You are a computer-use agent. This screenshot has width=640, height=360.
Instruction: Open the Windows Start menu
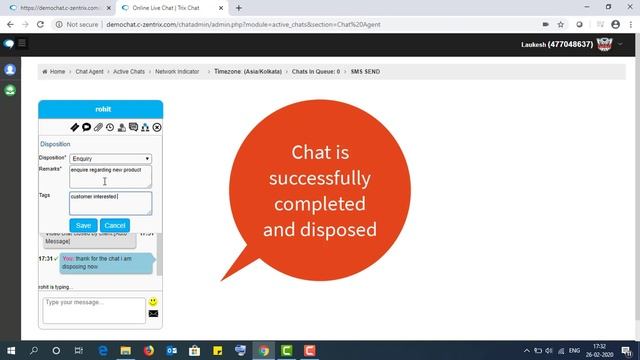11,351
